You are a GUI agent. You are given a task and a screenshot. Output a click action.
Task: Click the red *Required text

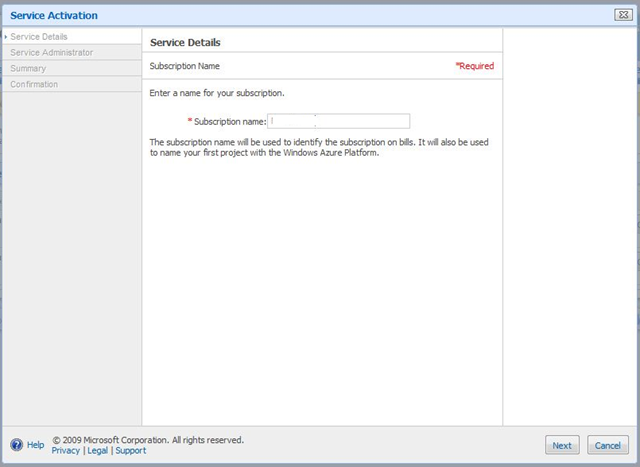pyautogui.click(x=475, y=66)
